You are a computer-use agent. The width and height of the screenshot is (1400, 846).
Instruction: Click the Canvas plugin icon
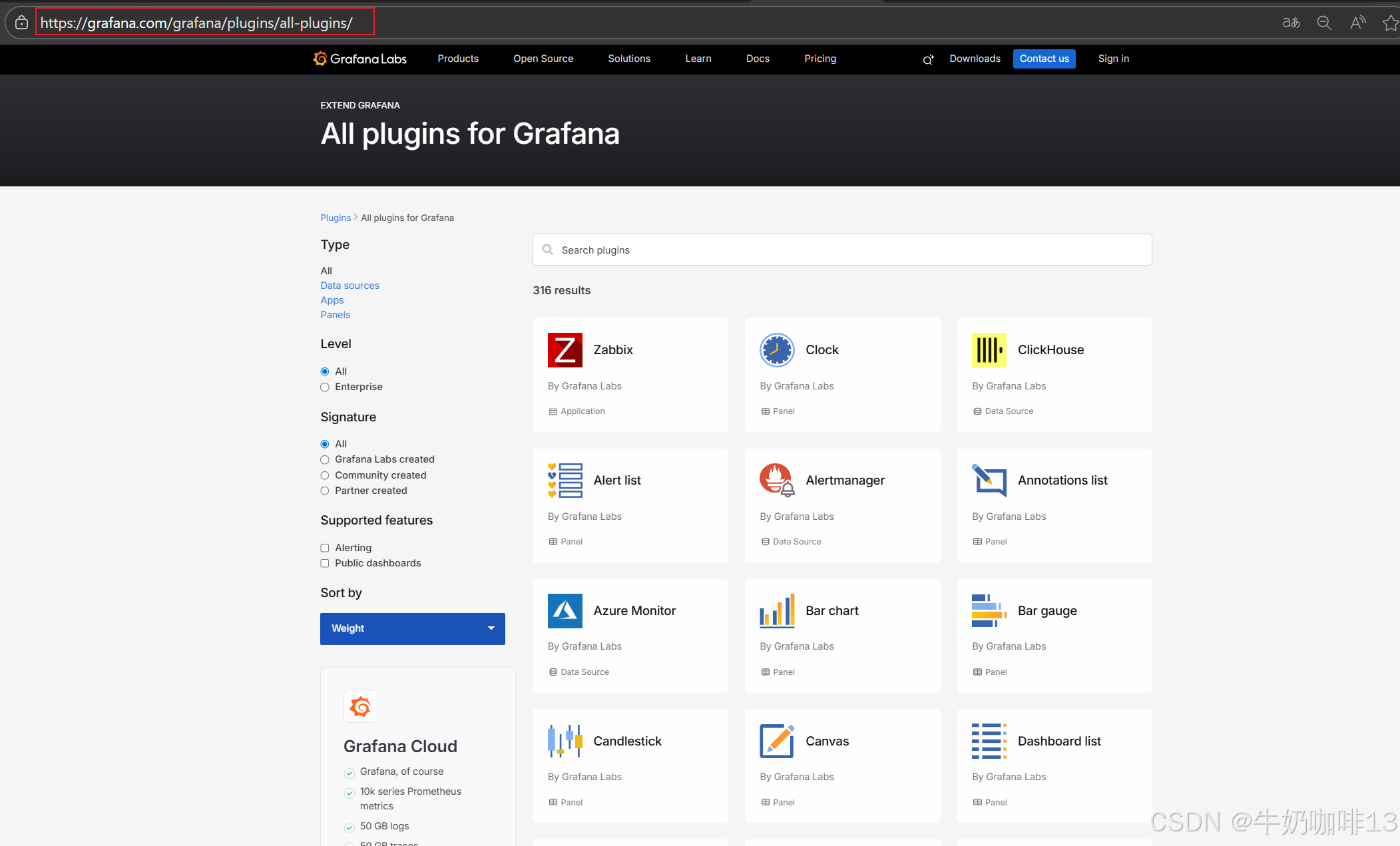[776, 741]
